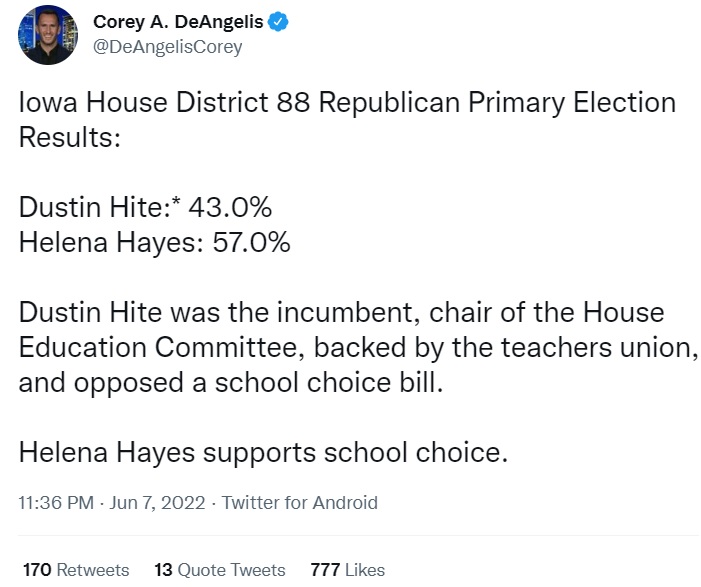This screenshot has height=587, width=701.
Task: Click the 'opposed a school choice bill' line
Action: tap(231, 383)
